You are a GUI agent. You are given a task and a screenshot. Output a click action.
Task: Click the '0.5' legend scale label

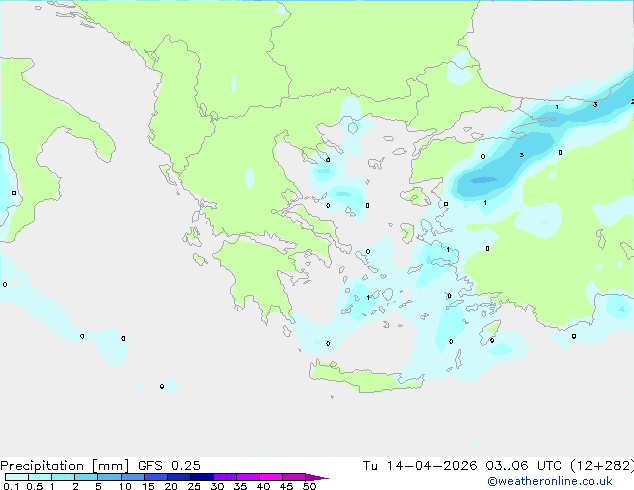(34, 486)
